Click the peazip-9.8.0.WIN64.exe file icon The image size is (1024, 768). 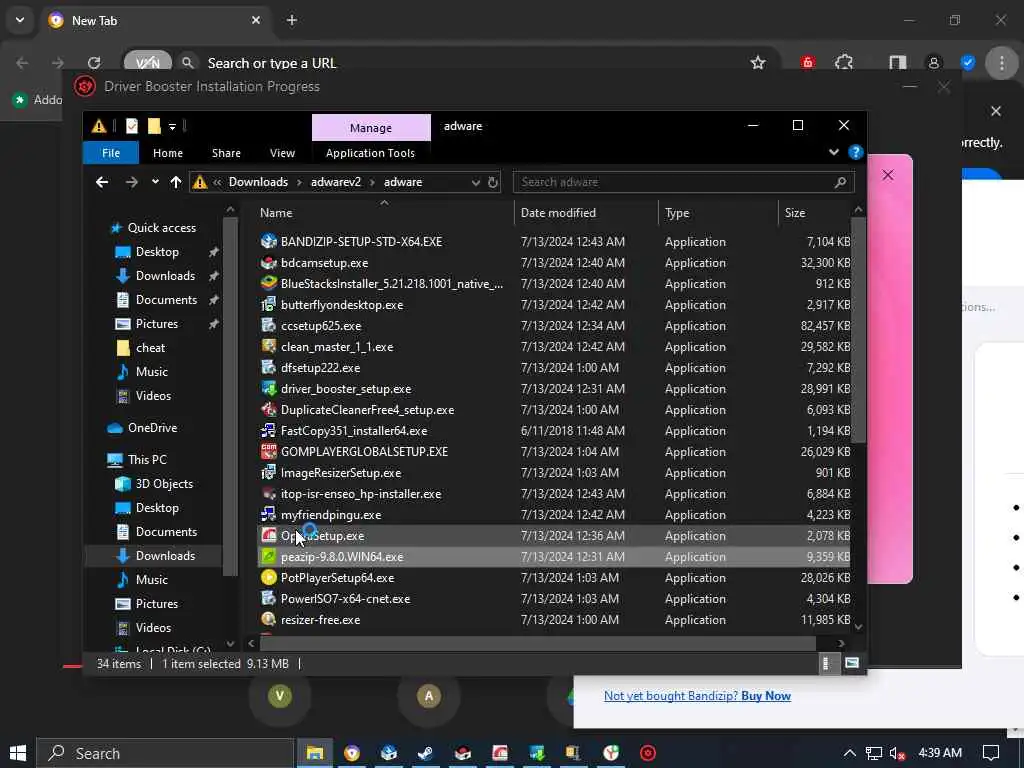point(268,556)
